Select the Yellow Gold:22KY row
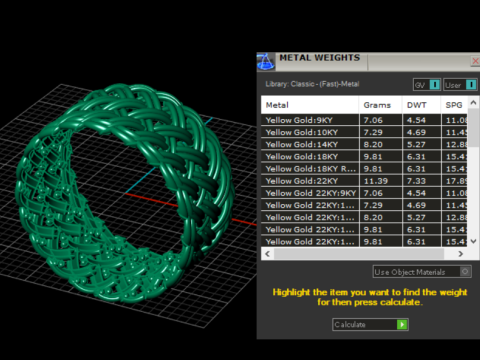 coord(364,181)
